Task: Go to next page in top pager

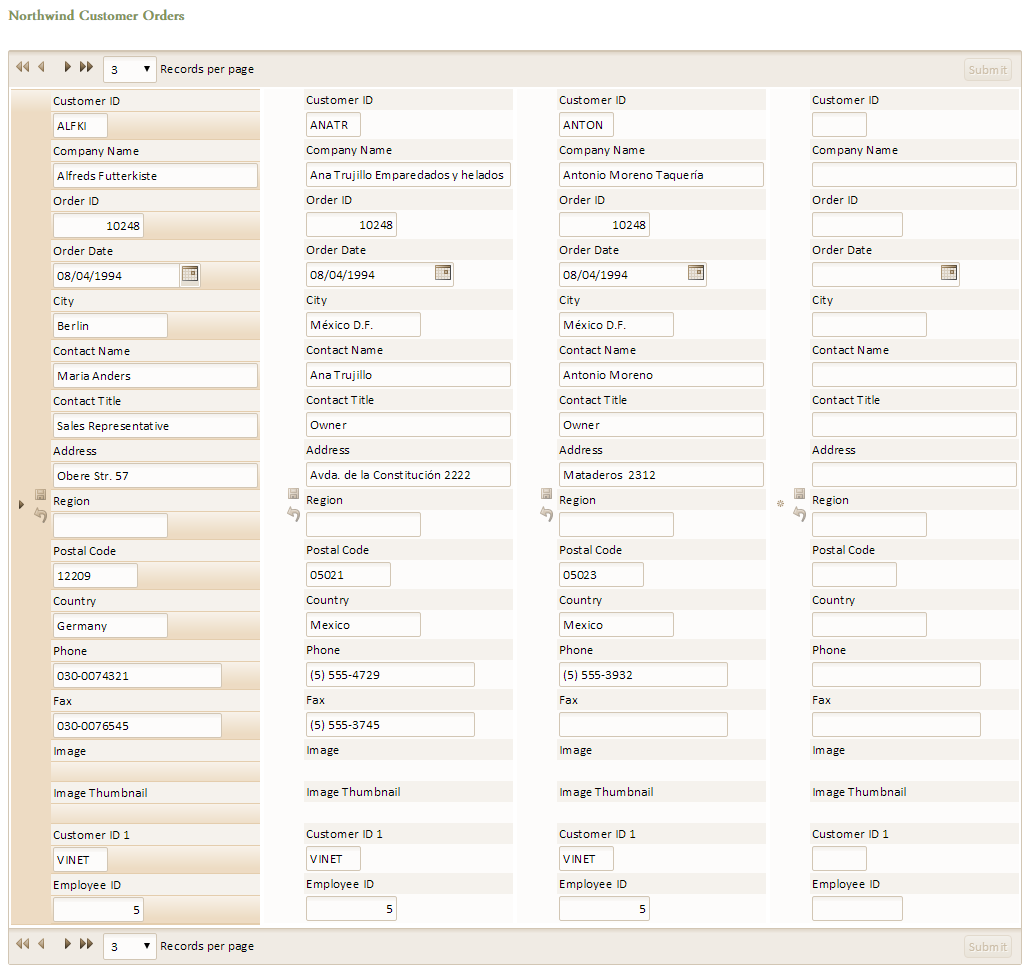Action: coord(67,67)
